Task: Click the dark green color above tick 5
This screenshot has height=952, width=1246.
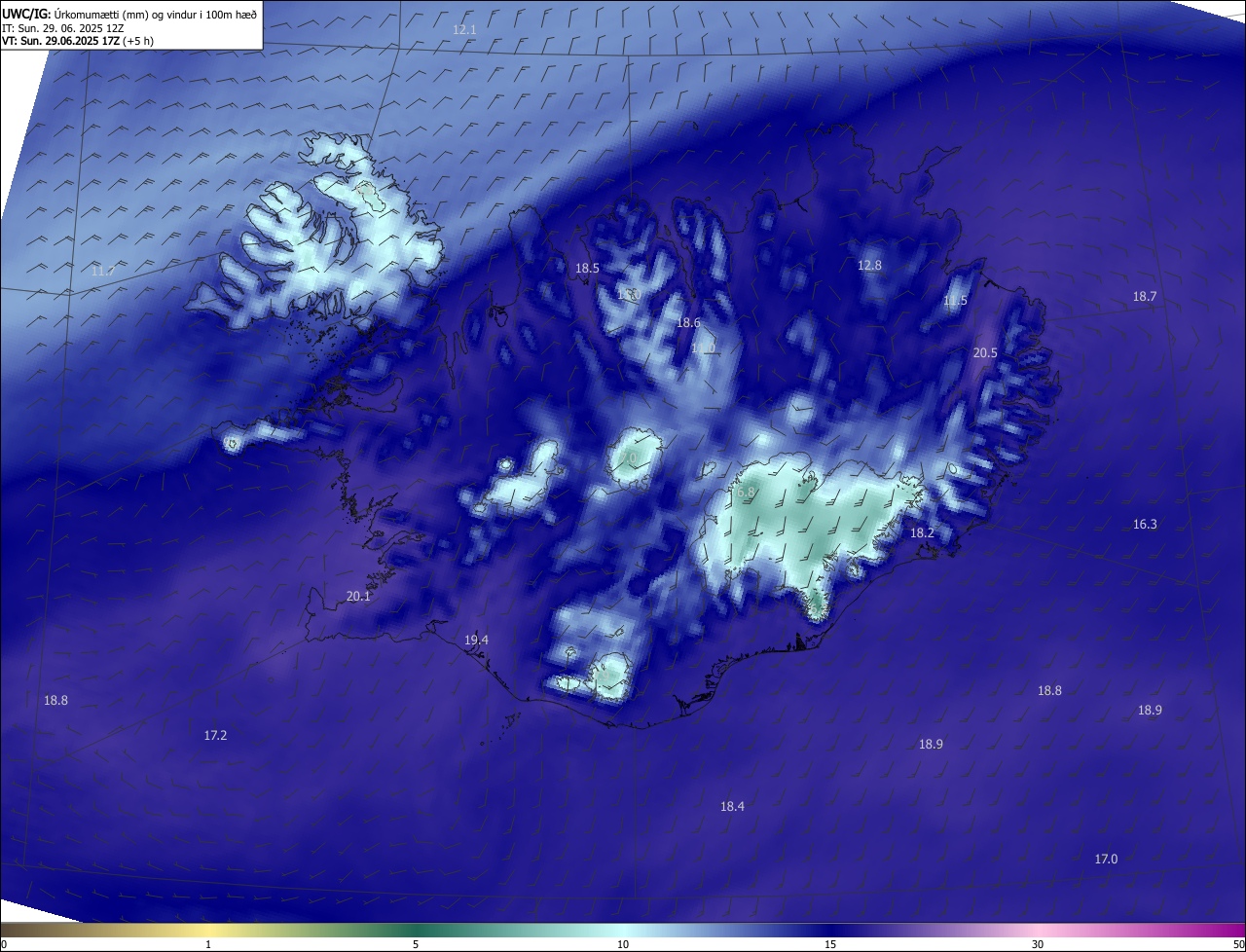Action: pos(416,930)
